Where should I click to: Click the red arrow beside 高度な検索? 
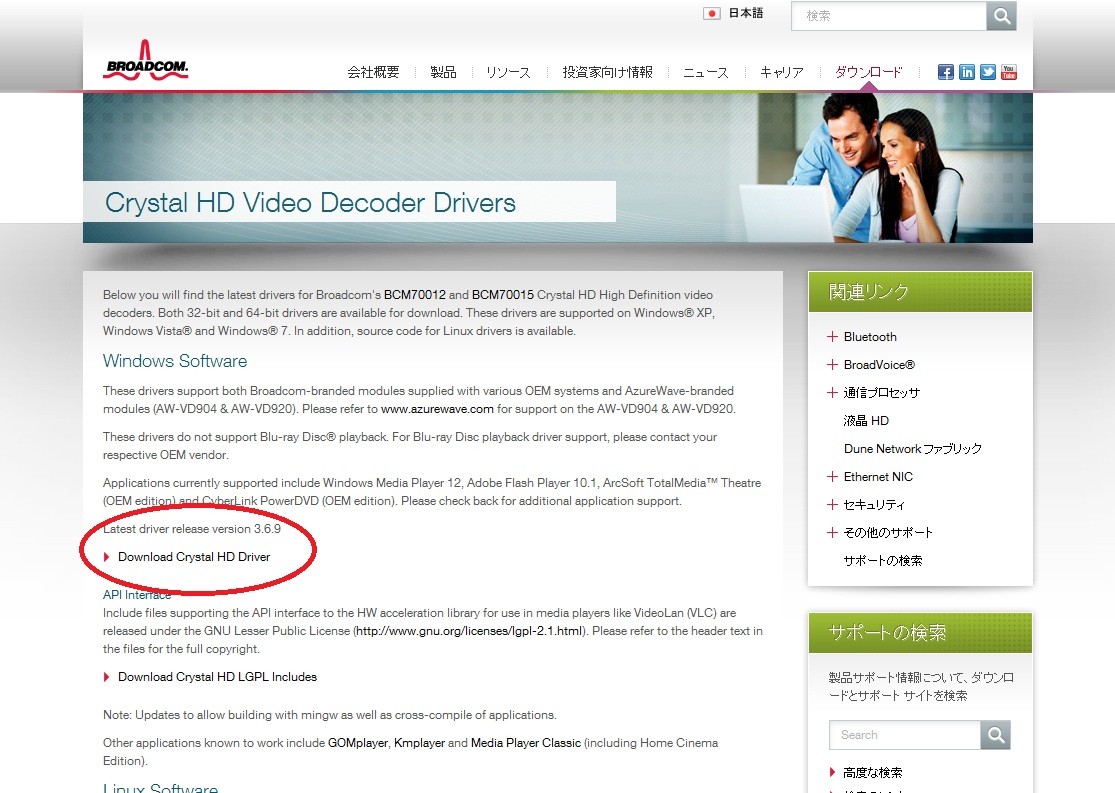[x=833, y=772]
